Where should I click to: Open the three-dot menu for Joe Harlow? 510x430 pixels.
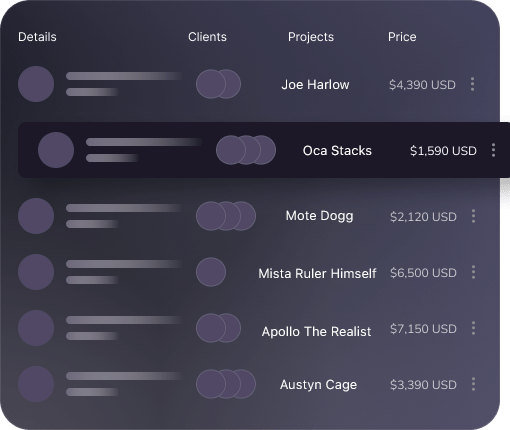(x=472, y=84)
